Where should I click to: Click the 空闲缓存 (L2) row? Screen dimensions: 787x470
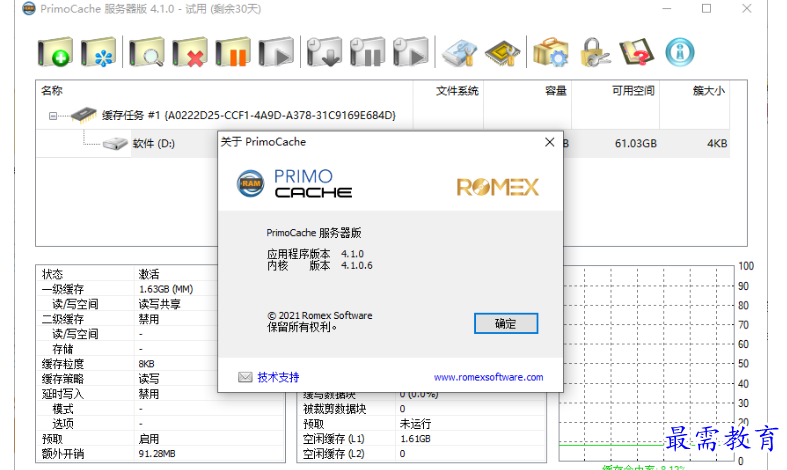click(x=422, y=454)
